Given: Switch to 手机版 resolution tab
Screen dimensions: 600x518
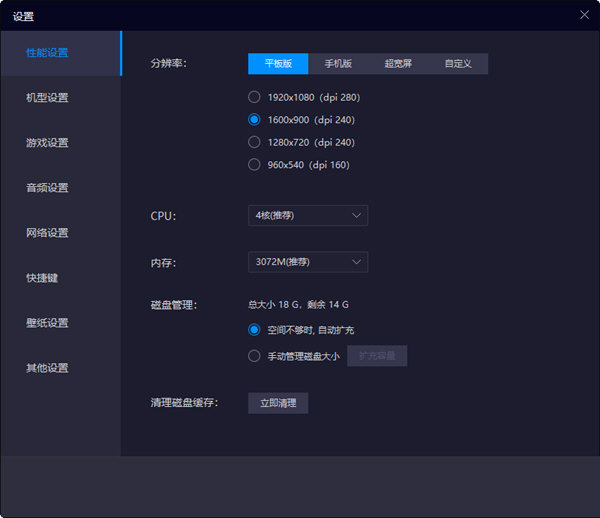Looking at the screenshot, I should click(x=338, y=64).
